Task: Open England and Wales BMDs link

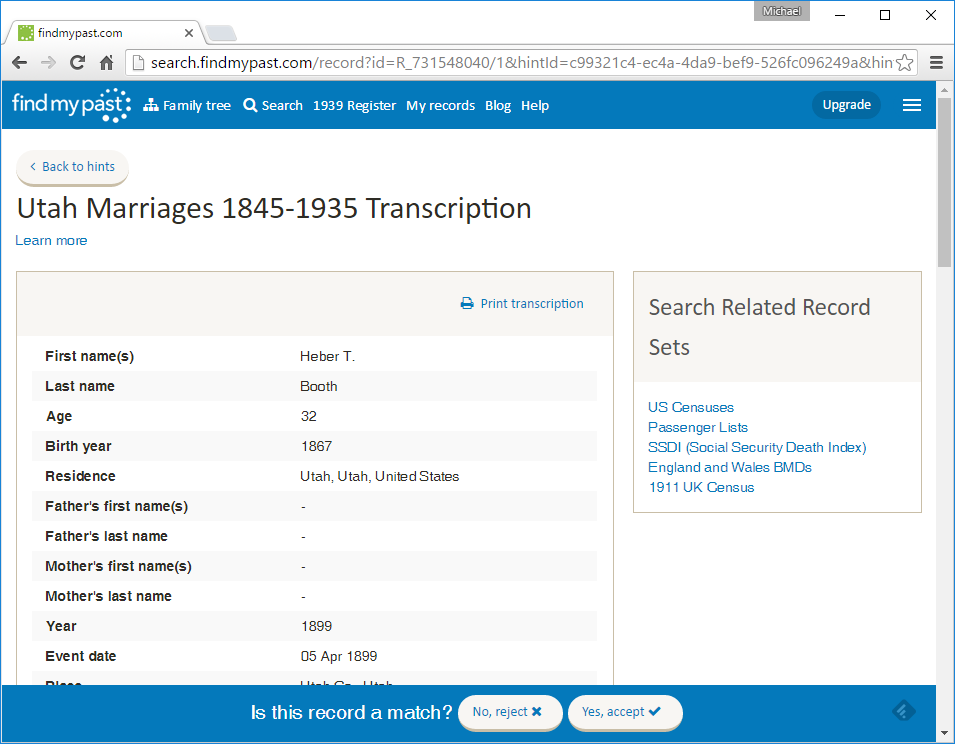Action: [x=730, y=468]
